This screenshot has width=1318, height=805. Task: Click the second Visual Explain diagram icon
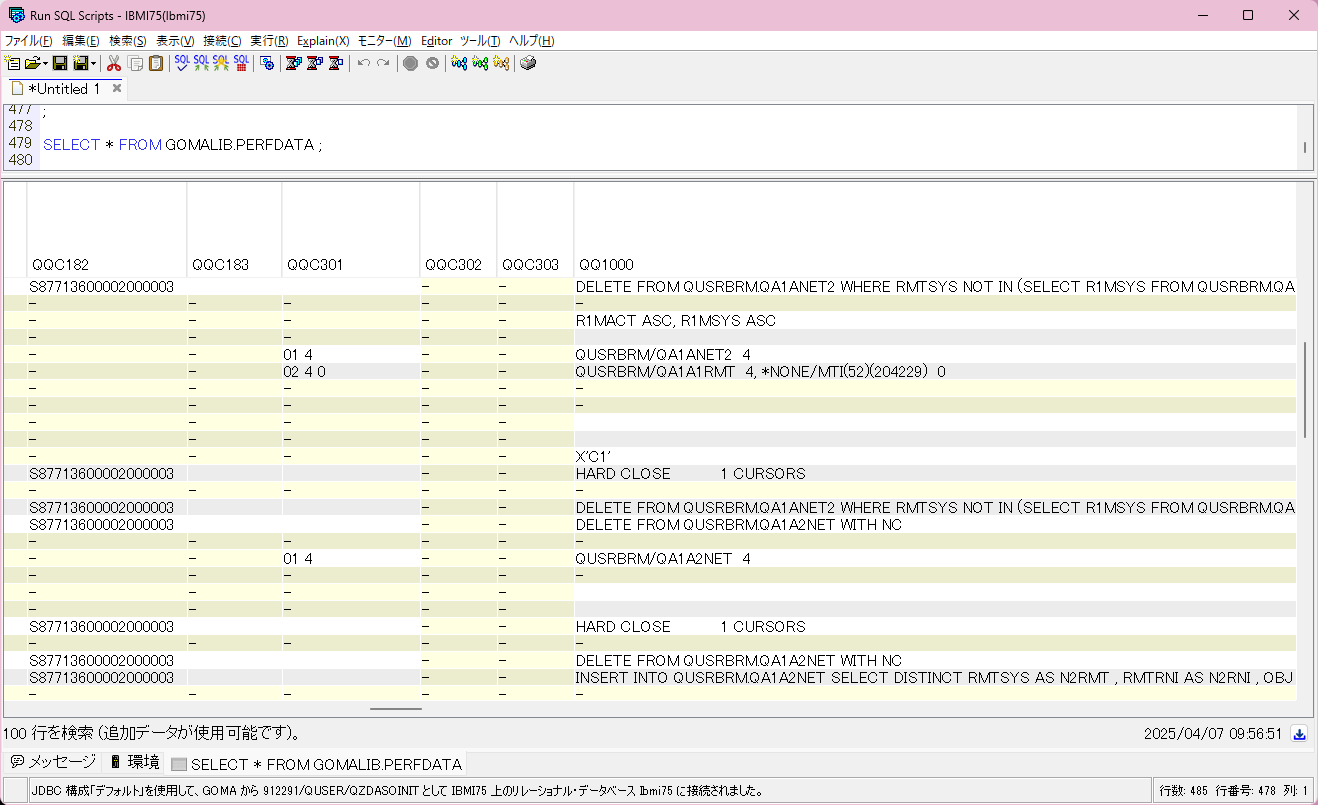(480, 63)
